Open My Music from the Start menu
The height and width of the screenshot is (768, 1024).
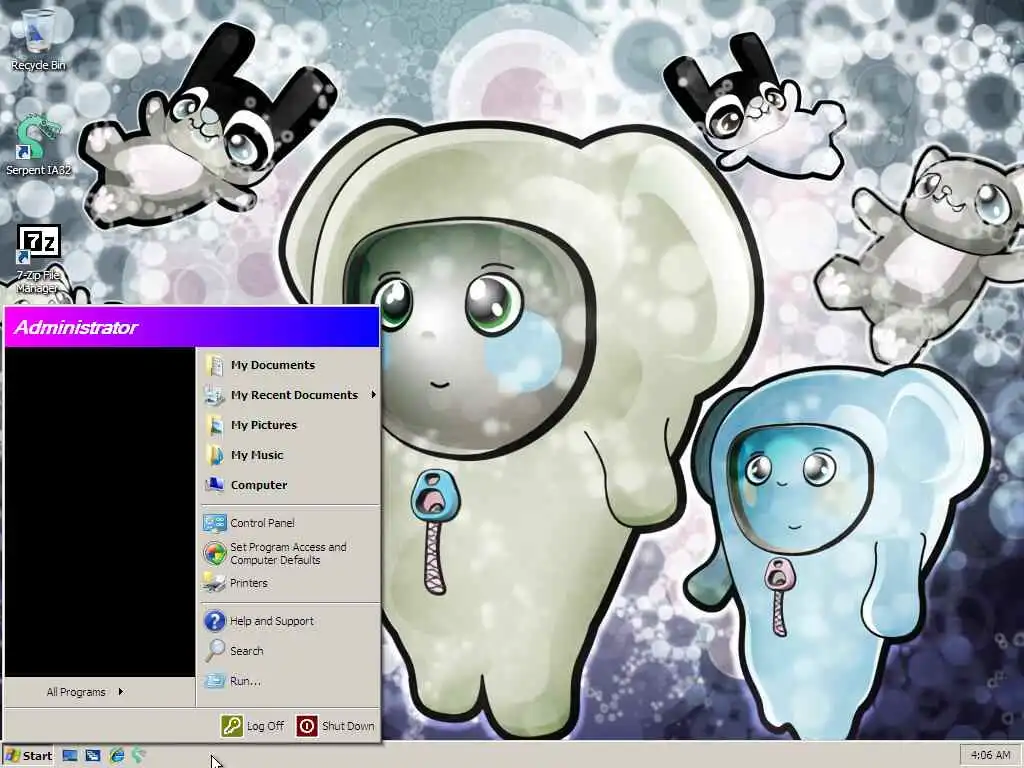click(289, 455)
